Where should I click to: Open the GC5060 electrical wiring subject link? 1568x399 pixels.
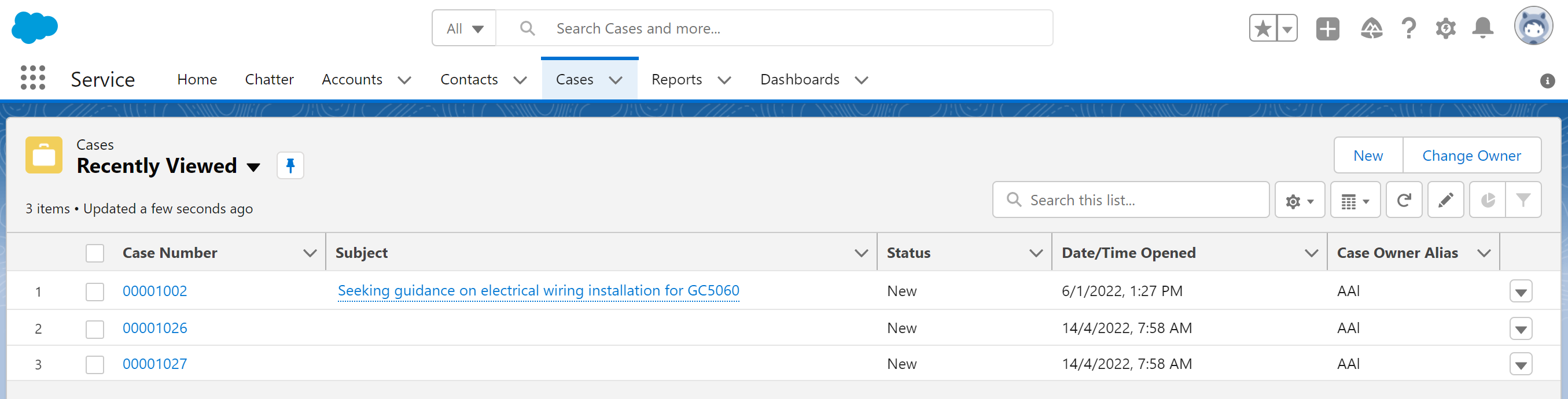[538, 291]
